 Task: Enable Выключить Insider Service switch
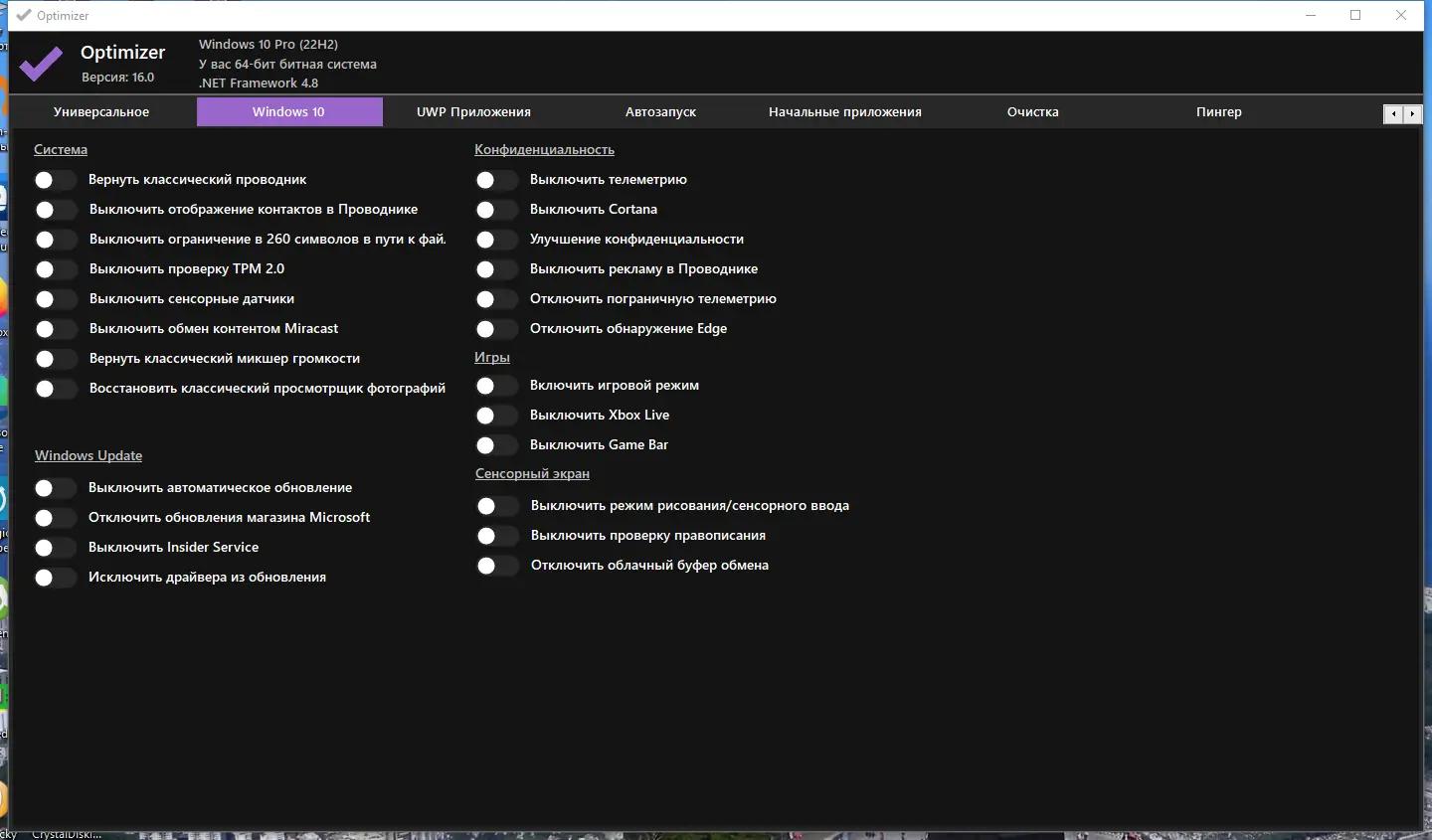pyautogui.click(x=55, y=548)
